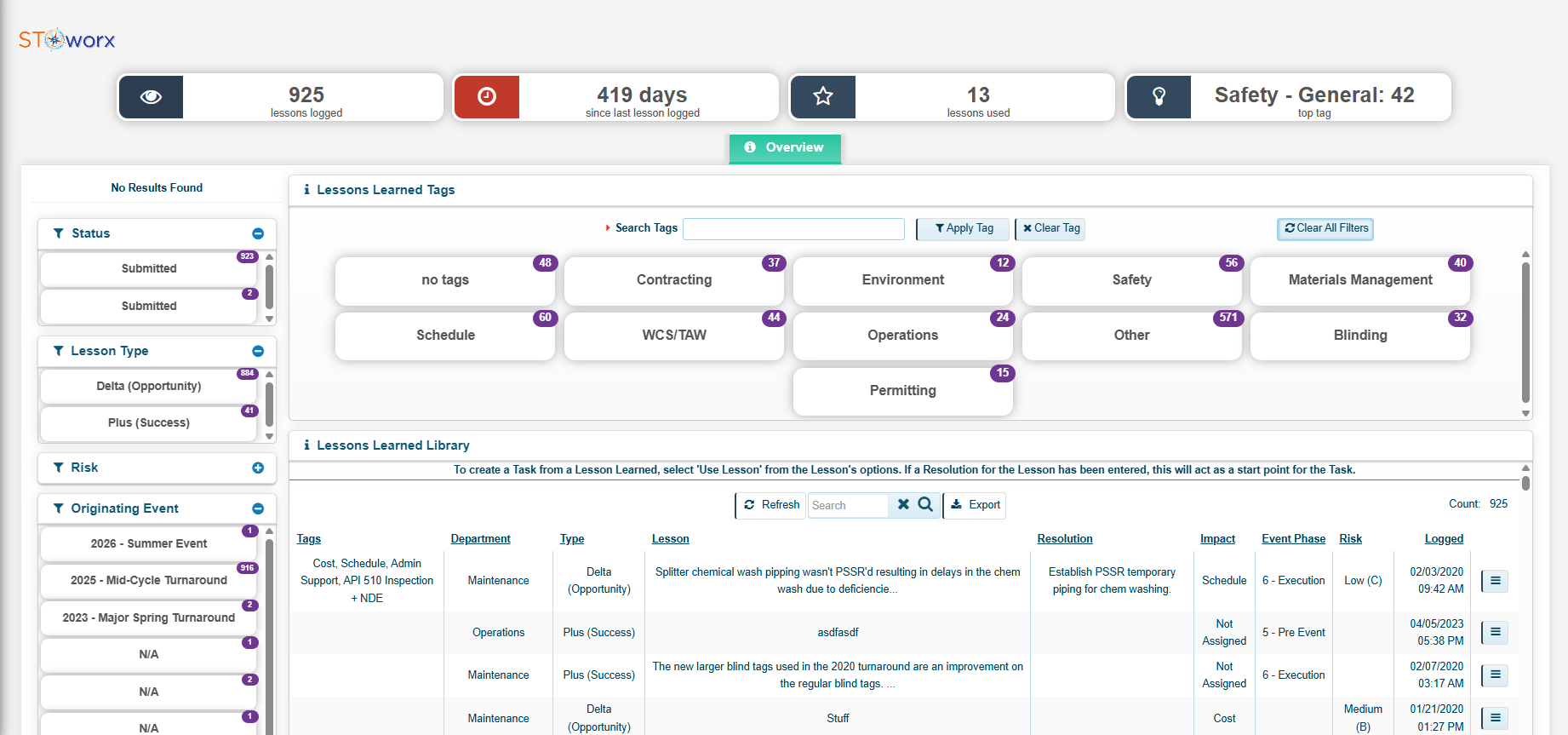This screenshot has width=1568, height=735.
Task: Collapse the Lesson Type filter panel
Action: tap(258, 351)
